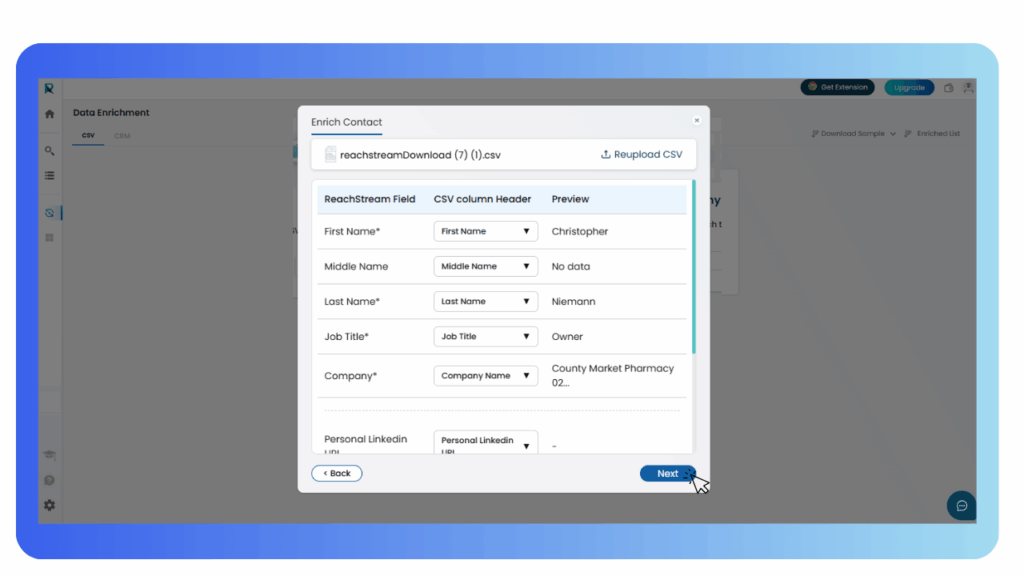The width and height of the screenshot is (1024, 576).
Task: Open the Last Name column header dropdown
Action: point(485,302)
